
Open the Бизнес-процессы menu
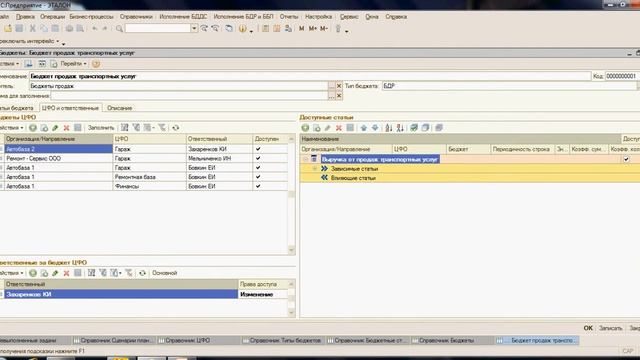(91, 17)
